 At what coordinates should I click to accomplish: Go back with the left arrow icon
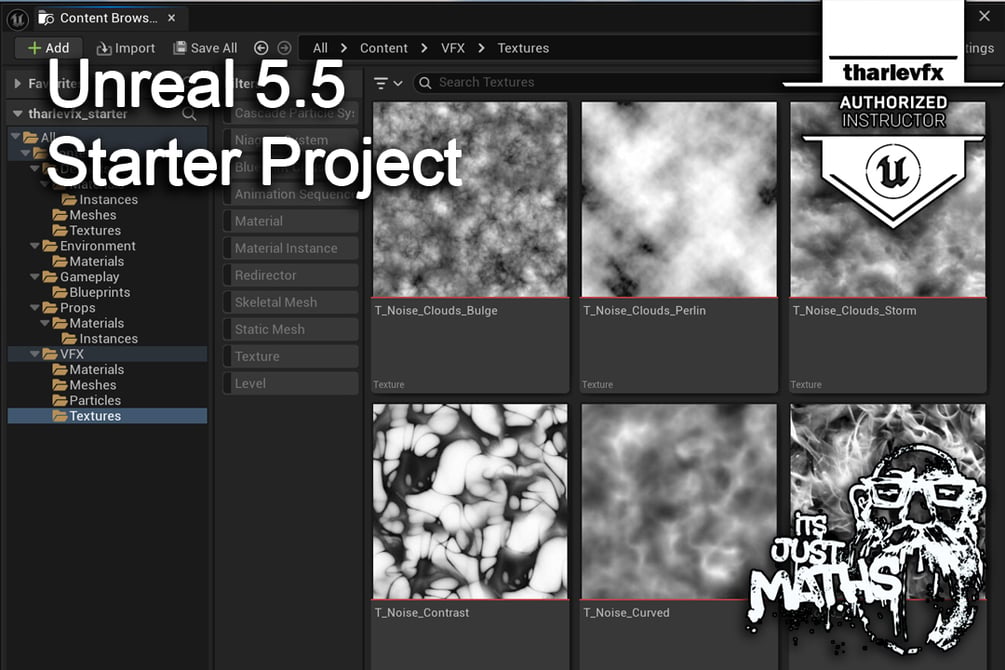click(261, 48)
